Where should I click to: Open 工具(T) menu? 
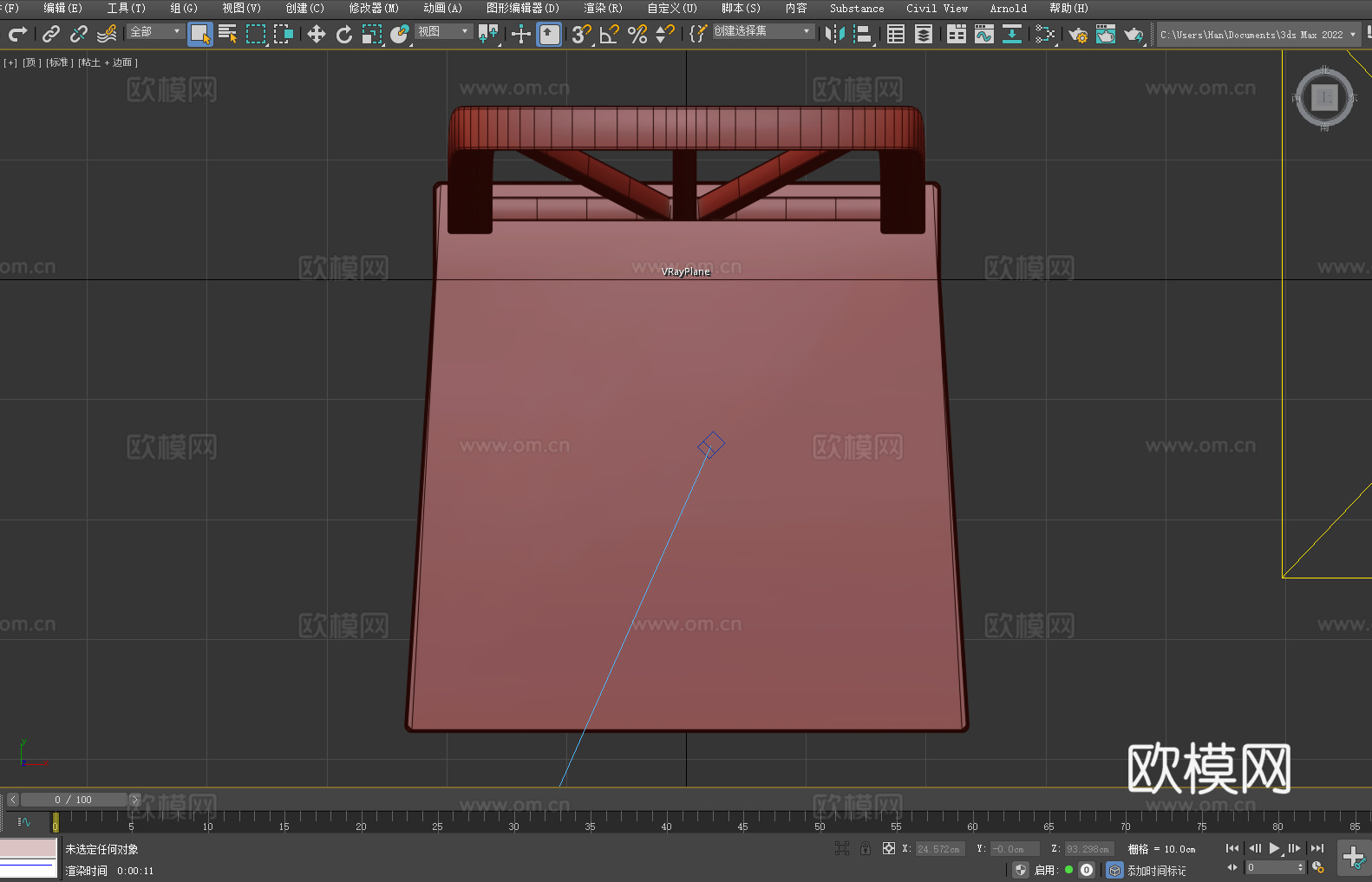(x=126, y=8)
